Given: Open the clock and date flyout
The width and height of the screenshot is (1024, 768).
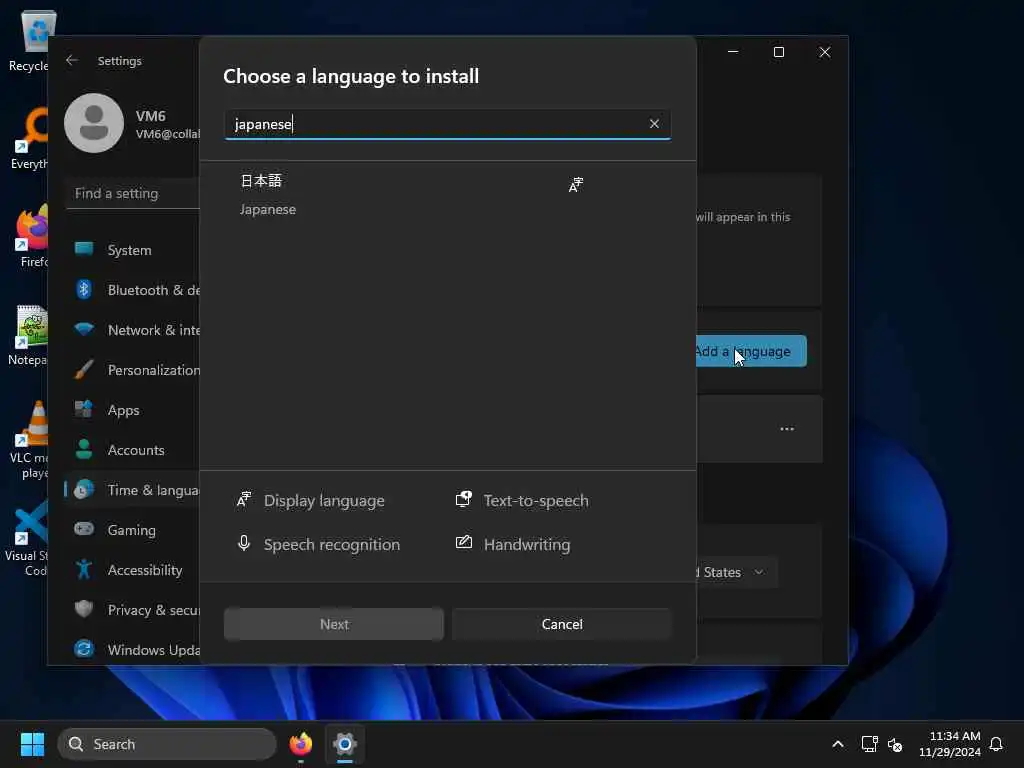Looking at the screenshot, I should click(x=950, y=744).
